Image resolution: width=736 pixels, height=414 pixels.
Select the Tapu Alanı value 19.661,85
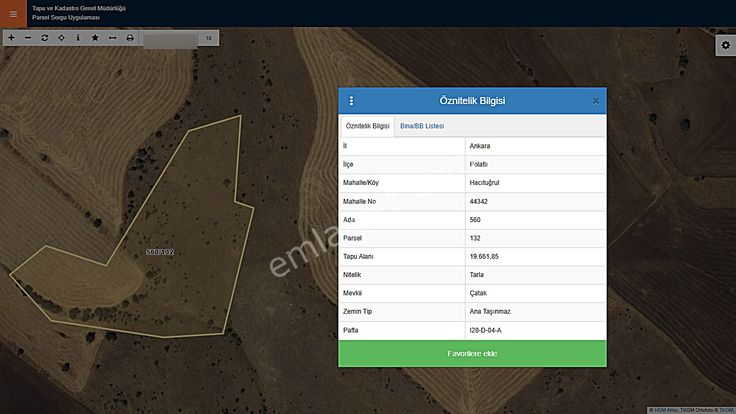[484, 256]
